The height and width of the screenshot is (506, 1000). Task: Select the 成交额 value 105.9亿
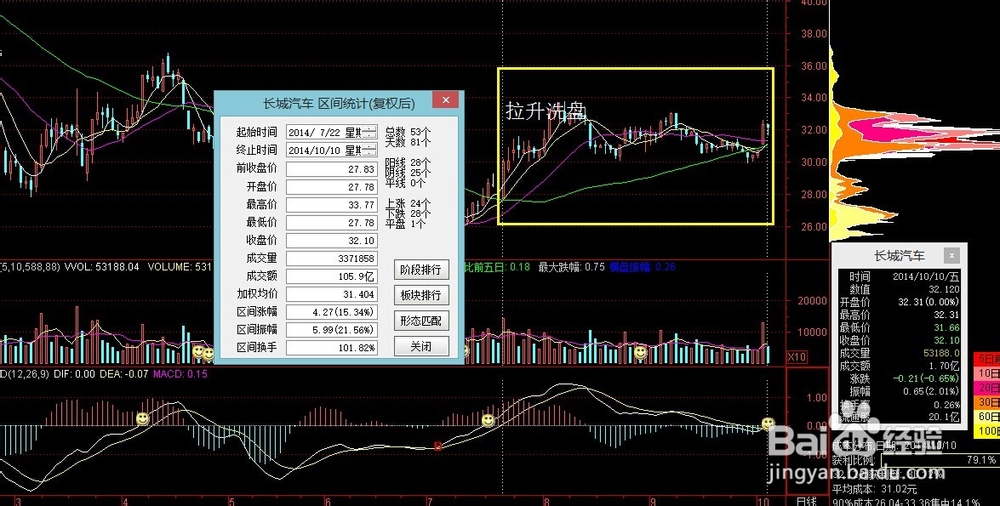(332, 276)
